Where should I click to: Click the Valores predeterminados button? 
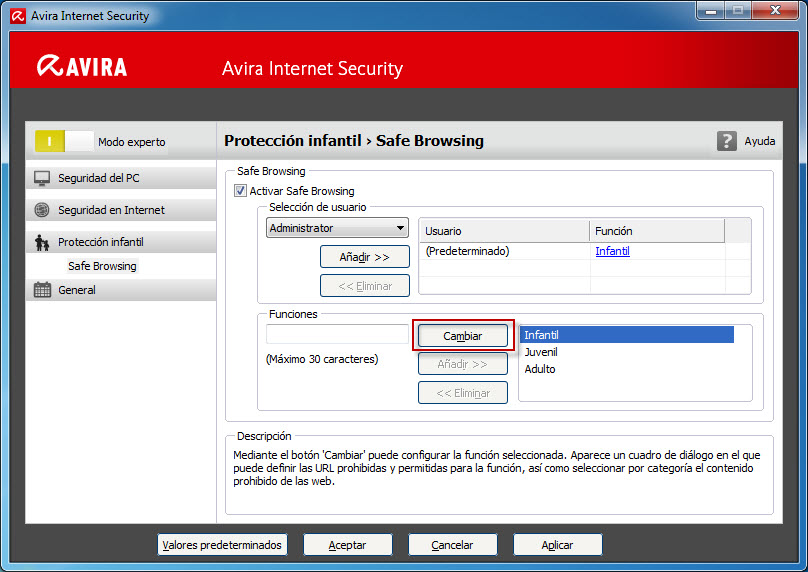[x=222, y=545]
